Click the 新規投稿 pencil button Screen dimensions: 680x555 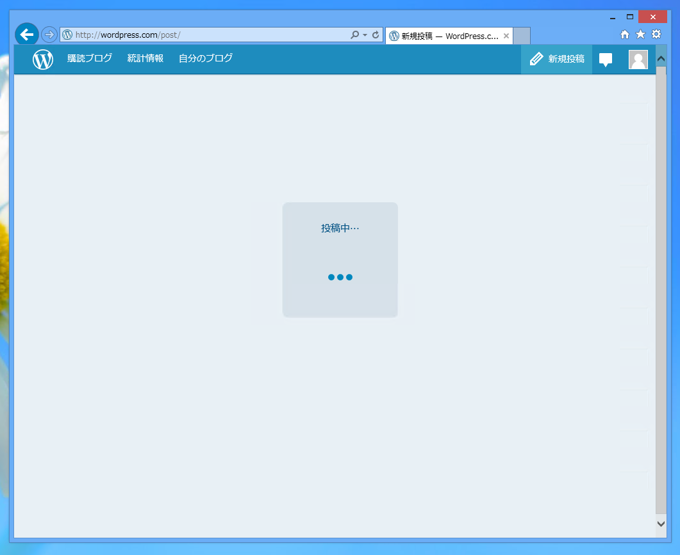click(x=556, y=59)
